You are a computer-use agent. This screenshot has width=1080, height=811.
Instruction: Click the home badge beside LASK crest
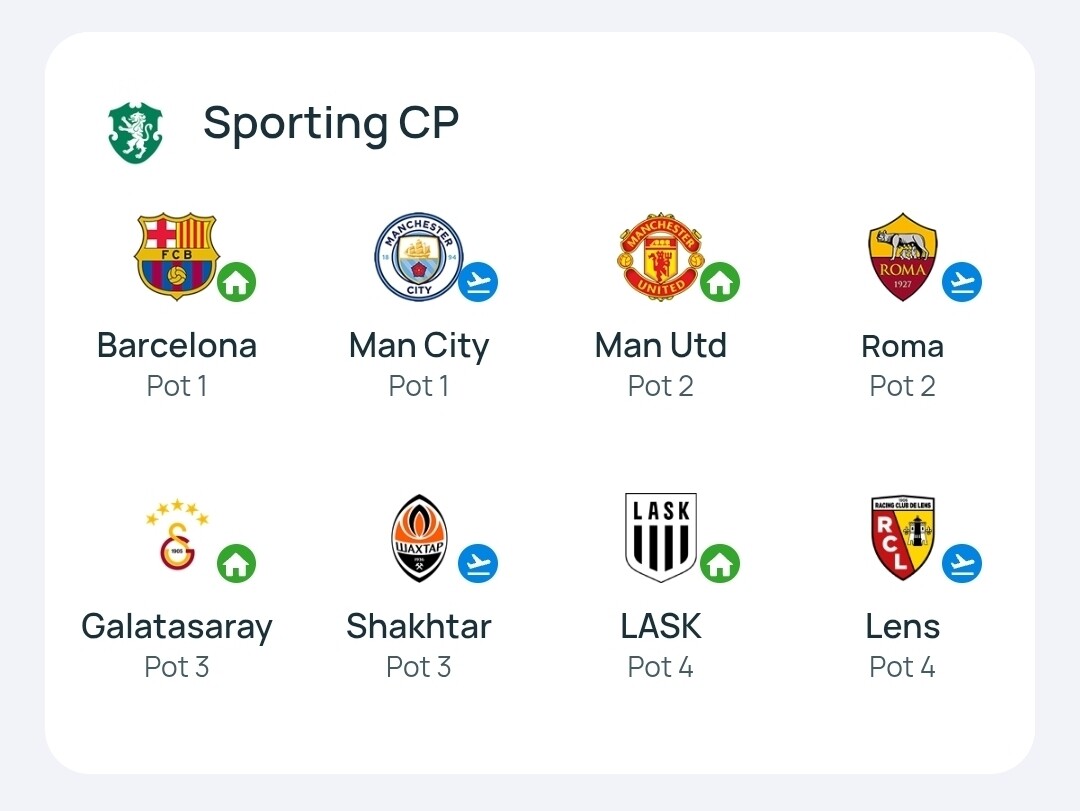(720, 563)
